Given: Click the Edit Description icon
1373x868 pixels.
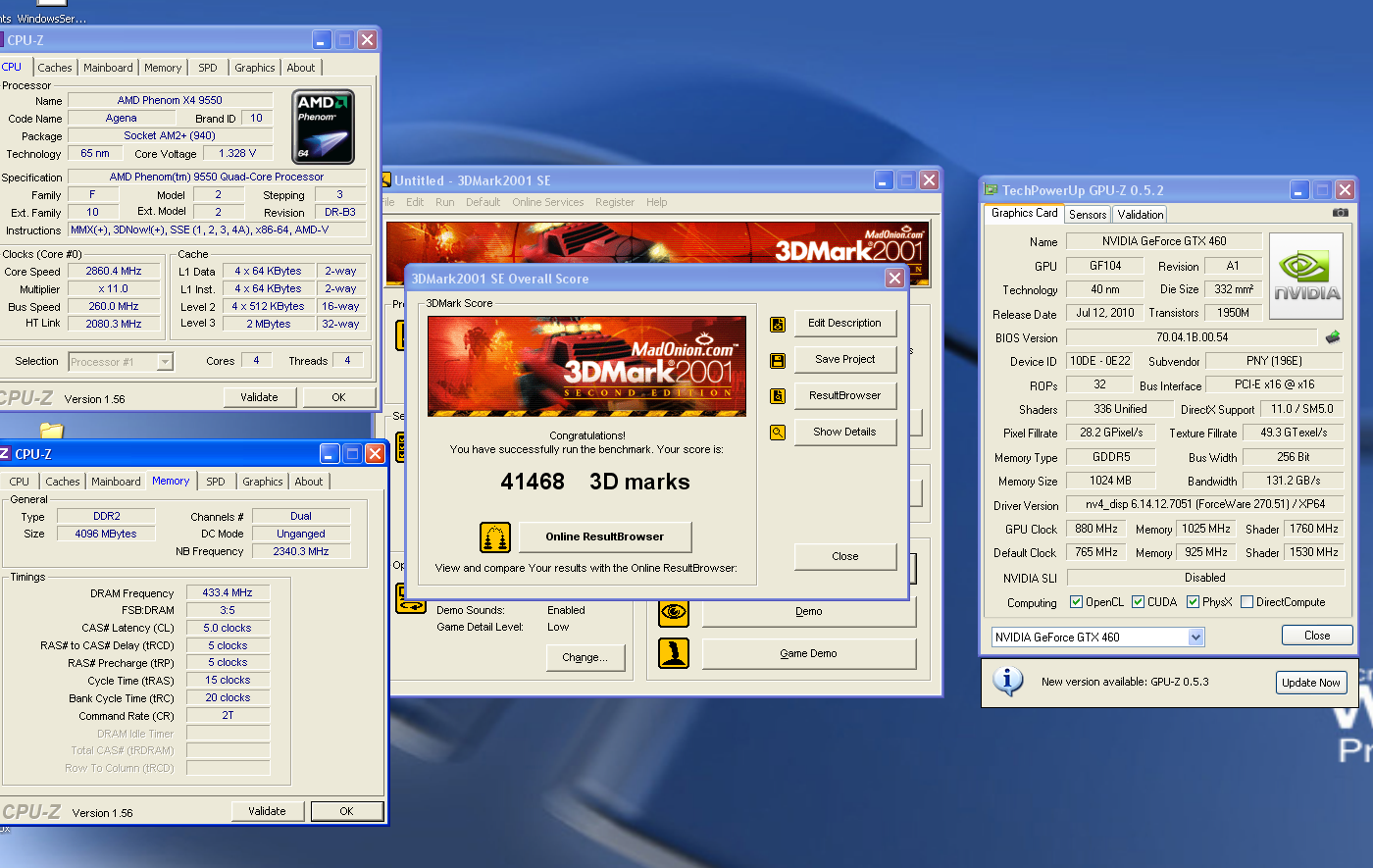Looking at the screenshot, I should coord(778,324).
